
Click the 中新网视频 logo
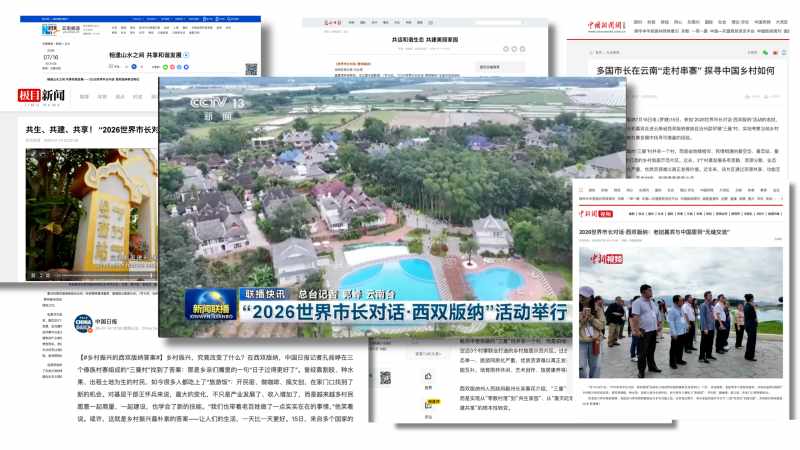pyautogui.click(x=595, y=213)
